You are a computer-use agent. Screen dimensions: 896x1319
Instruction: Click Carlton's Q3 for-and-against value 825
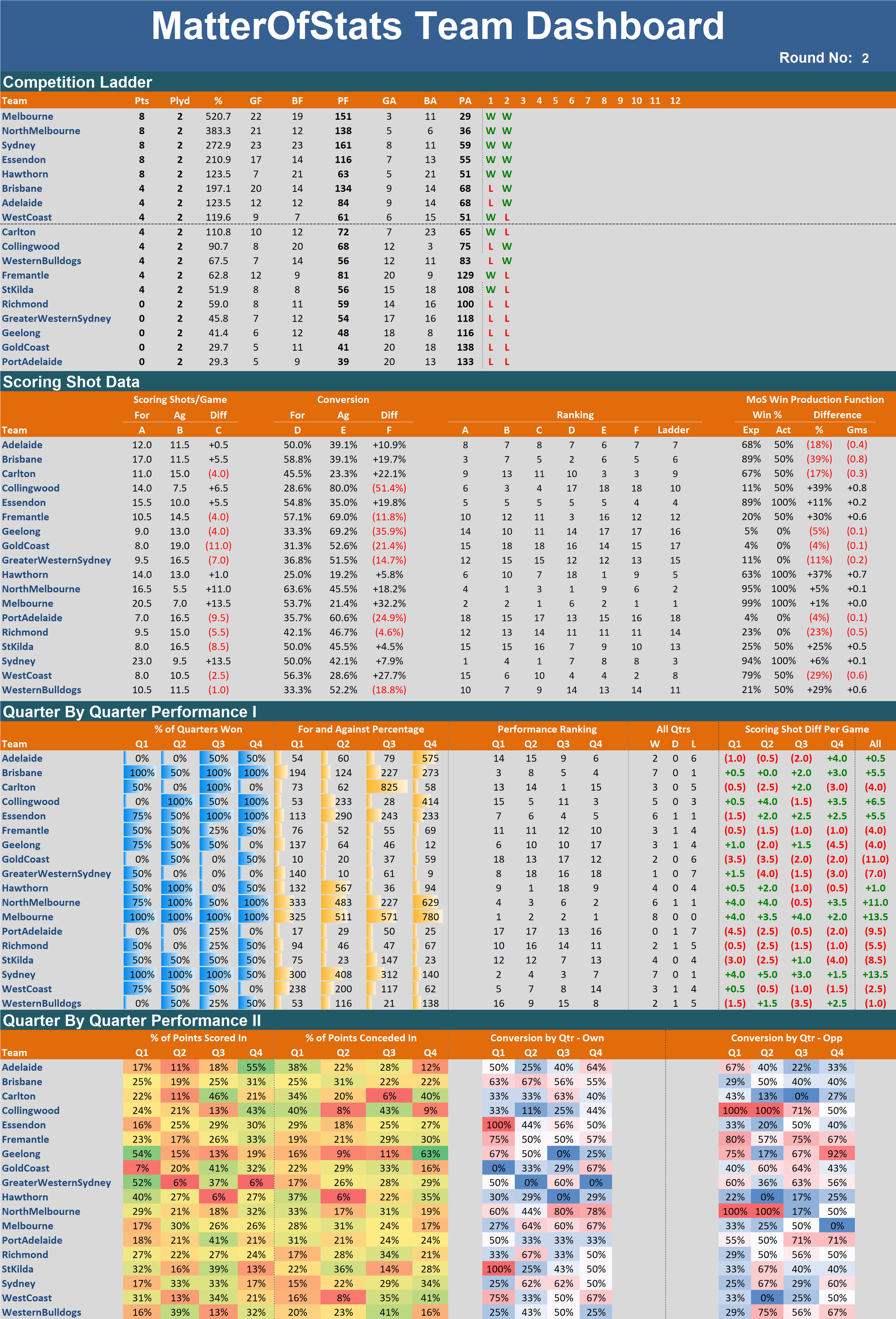[389, 787]
